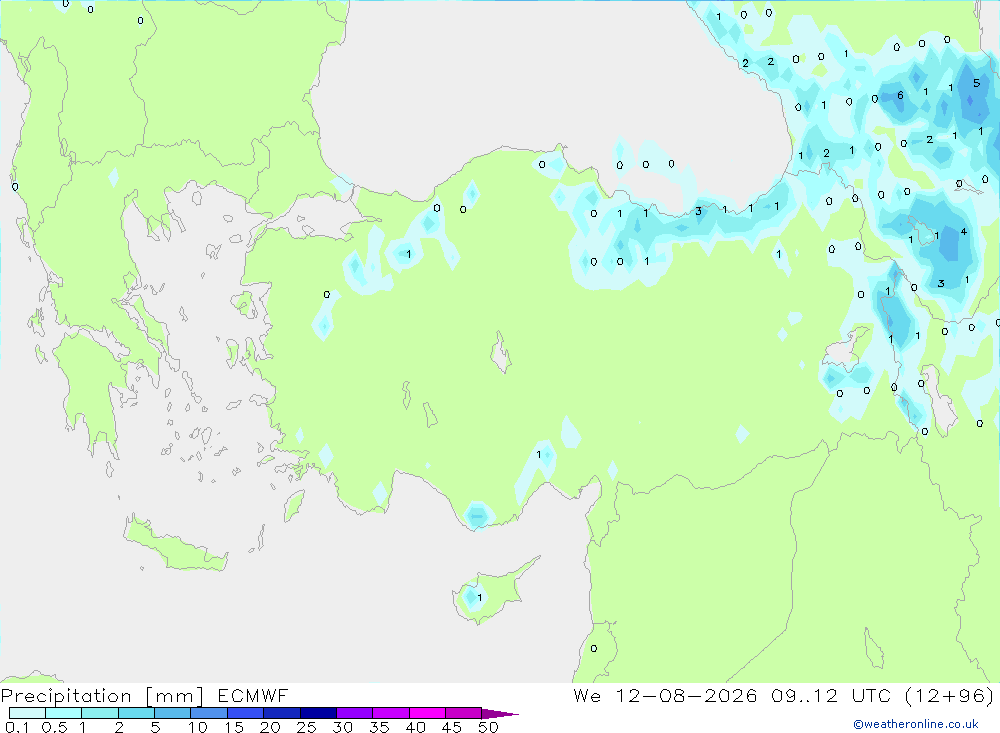Click the legend tick label '15'
Screen dimensions: 1000x733
[x=234, y=727]
